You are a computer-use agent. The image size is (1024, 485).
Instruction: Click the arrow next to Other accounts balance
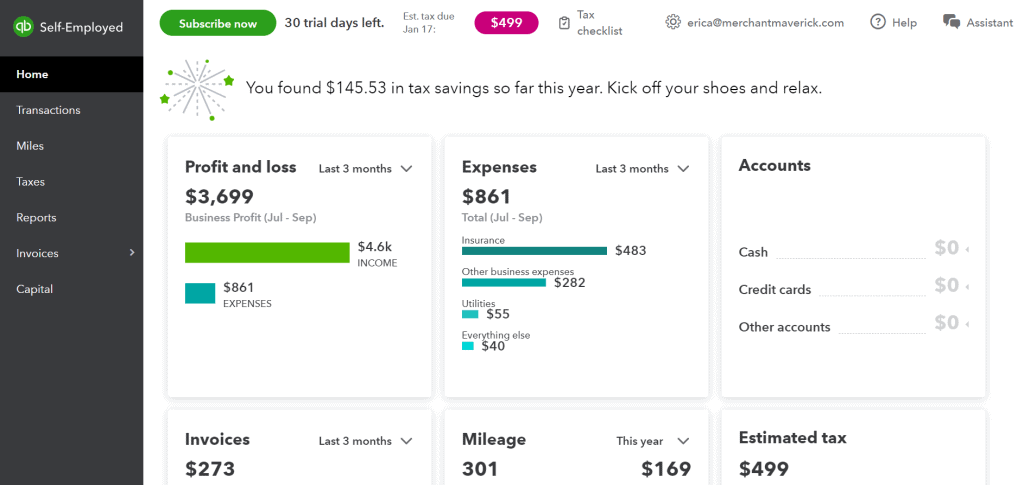tap(967, 324)
